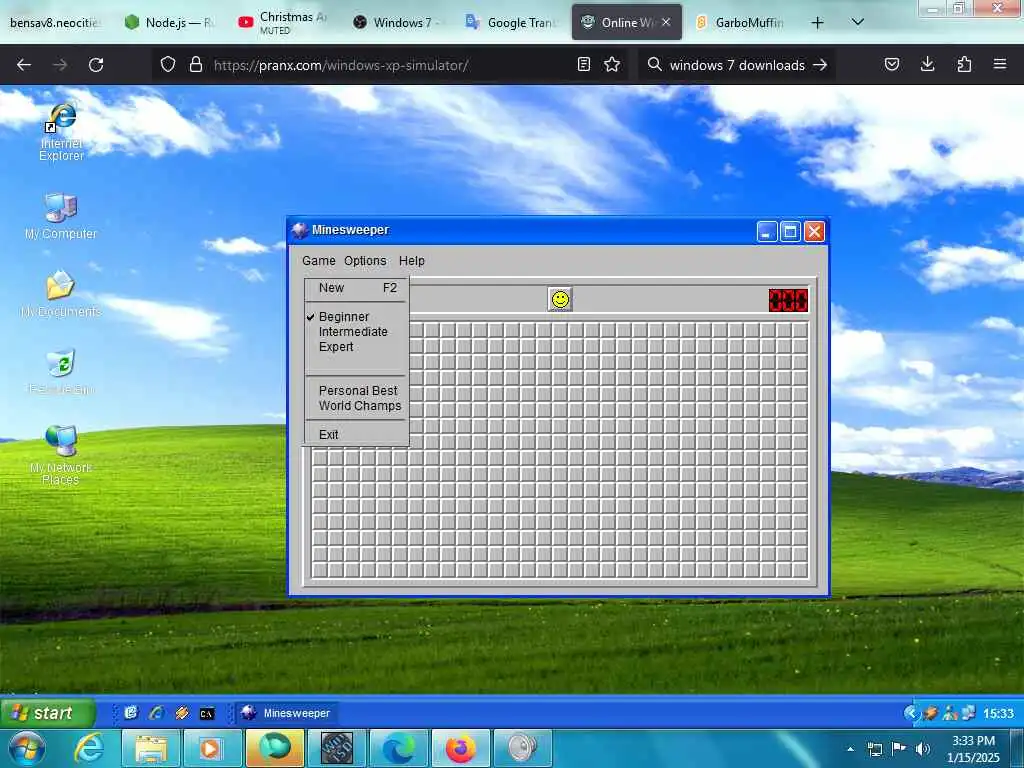The image size is (1024, 768).
Task: Switch to the Google Translate tab
Action: pos(510,23)
